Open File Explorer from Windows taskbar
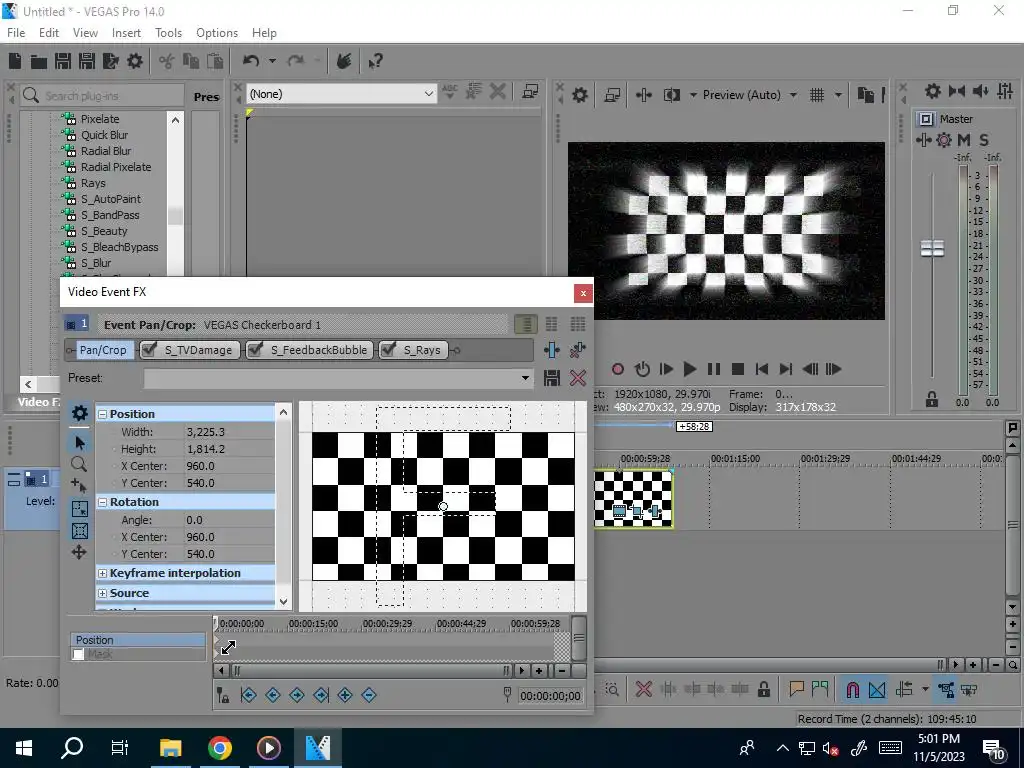1024x768 pixels. point(170,748)
